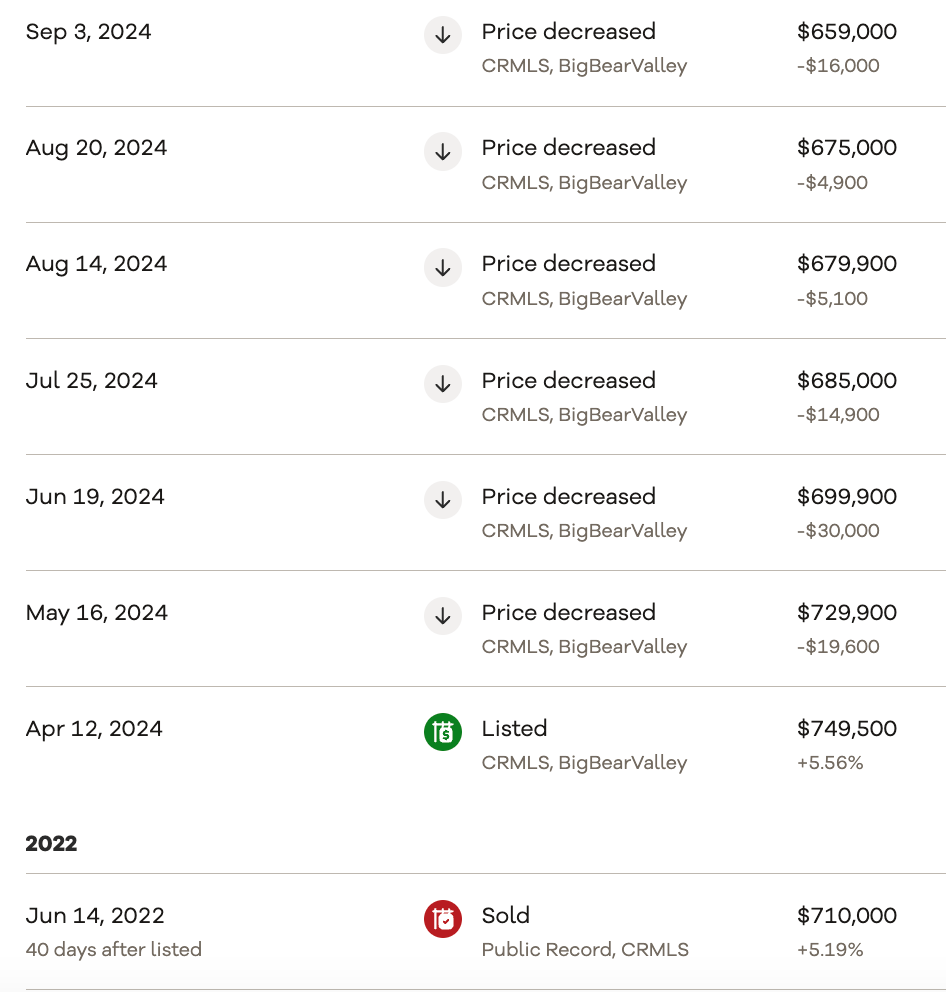Click the 2022 year heading
The image size is (946, 992).
51,843
